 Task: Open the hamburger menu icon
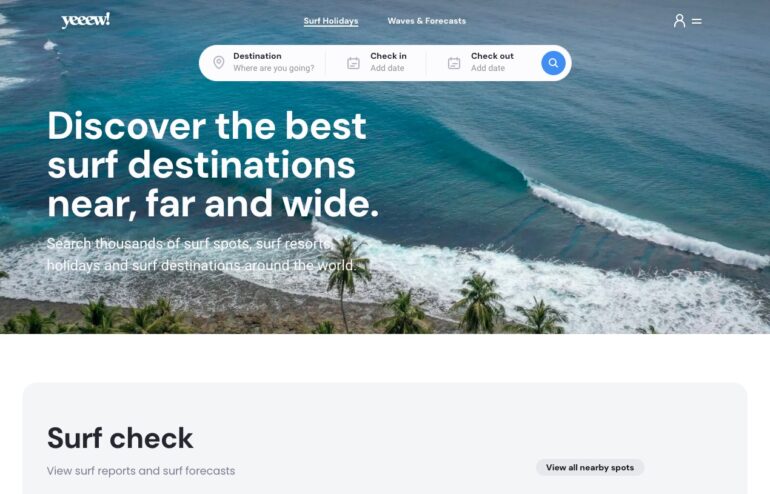click(696, 21)
